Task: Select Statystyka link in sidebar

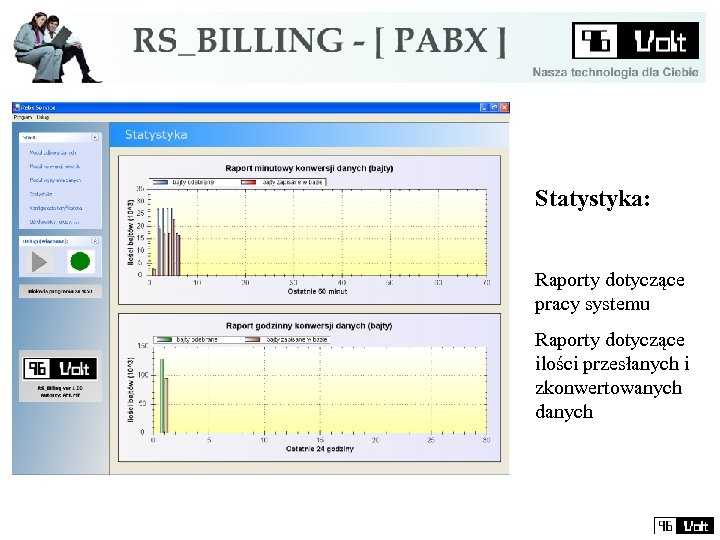Action: pyautogui.click(x=41, y=194)
